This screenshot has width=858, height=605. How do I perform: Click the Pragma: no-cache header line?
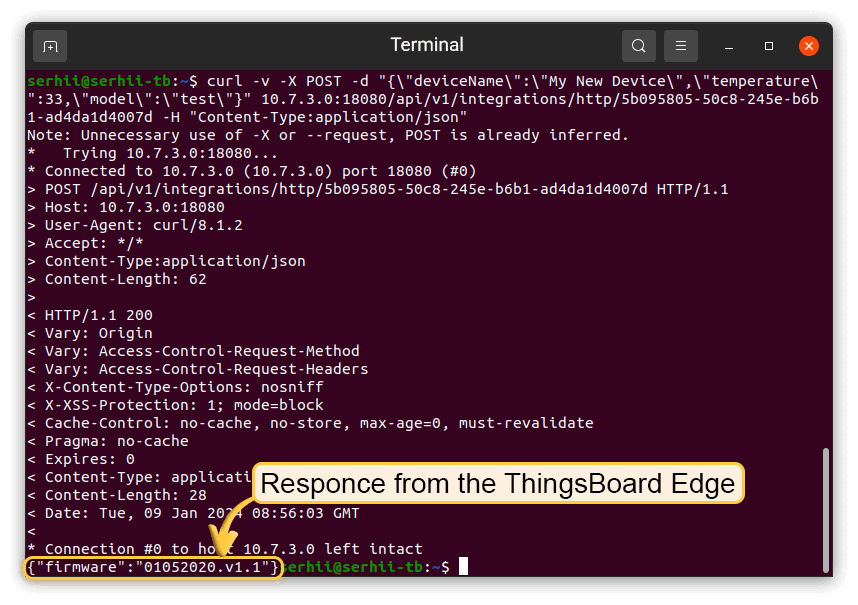coord(116,441)
